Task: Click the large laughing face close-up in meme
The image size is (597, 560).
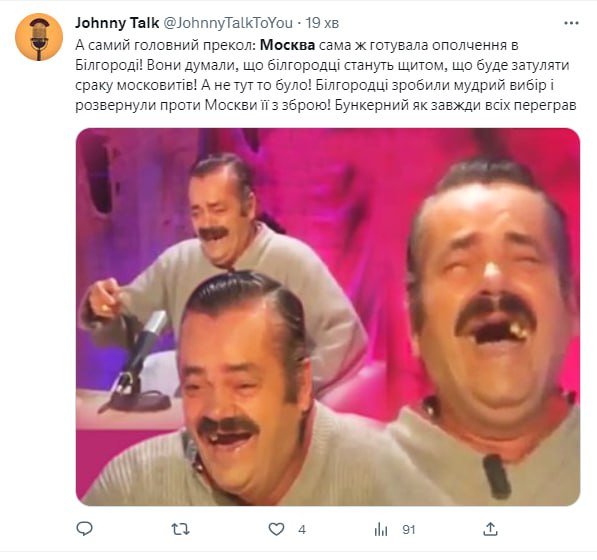Action: (x=491, y=289)
